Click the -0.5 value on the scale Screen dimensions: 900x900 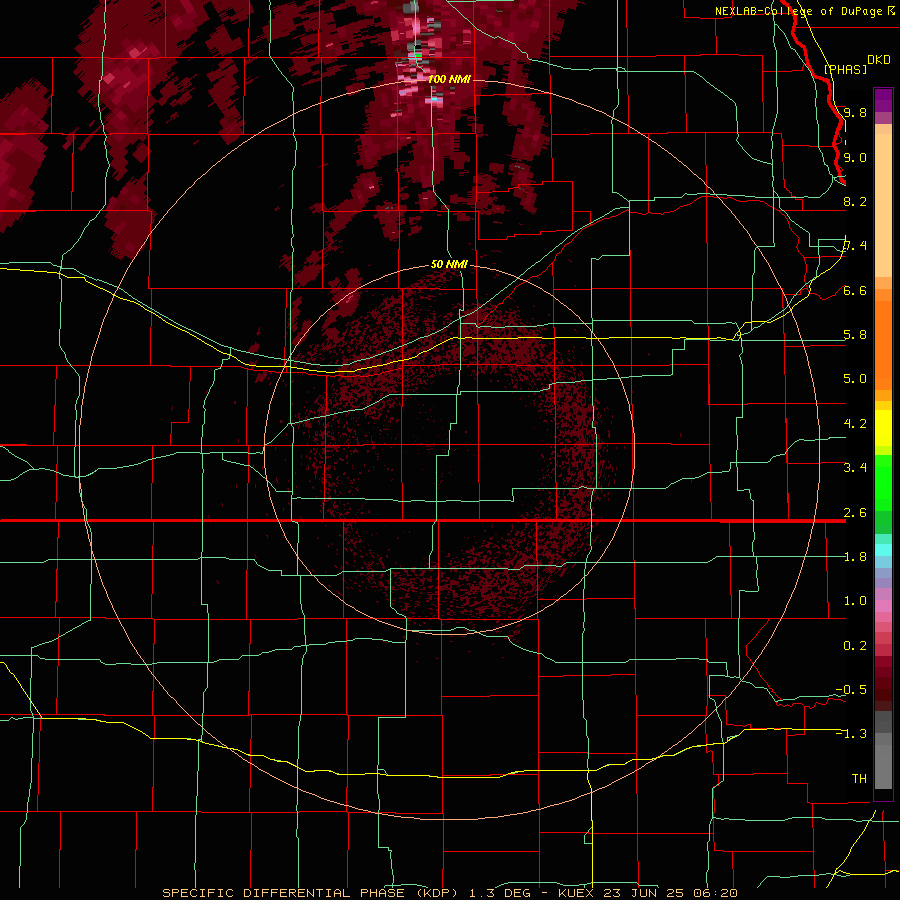(x=851, y=690)
